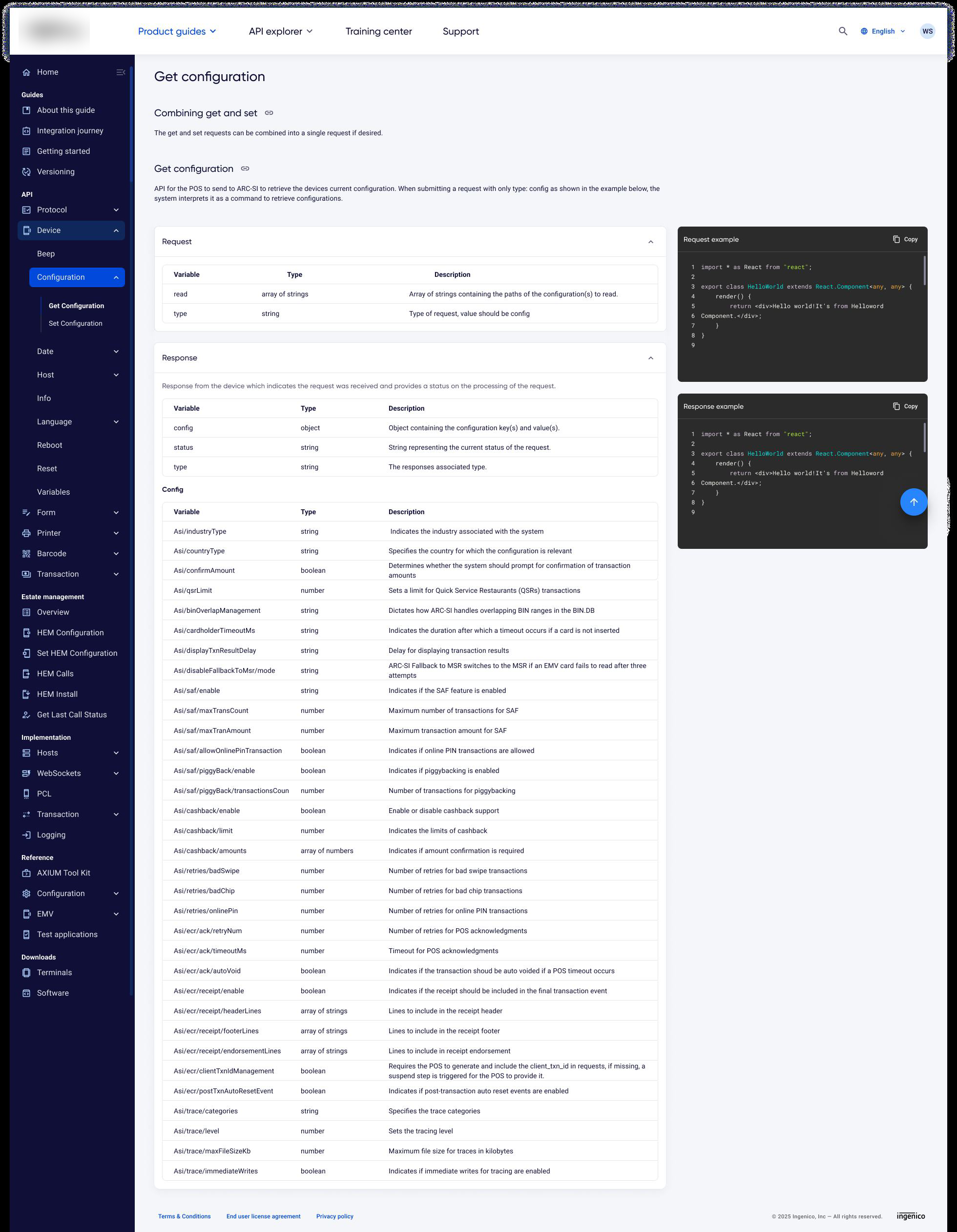Open the search icon in header

(x=843, y=31)
